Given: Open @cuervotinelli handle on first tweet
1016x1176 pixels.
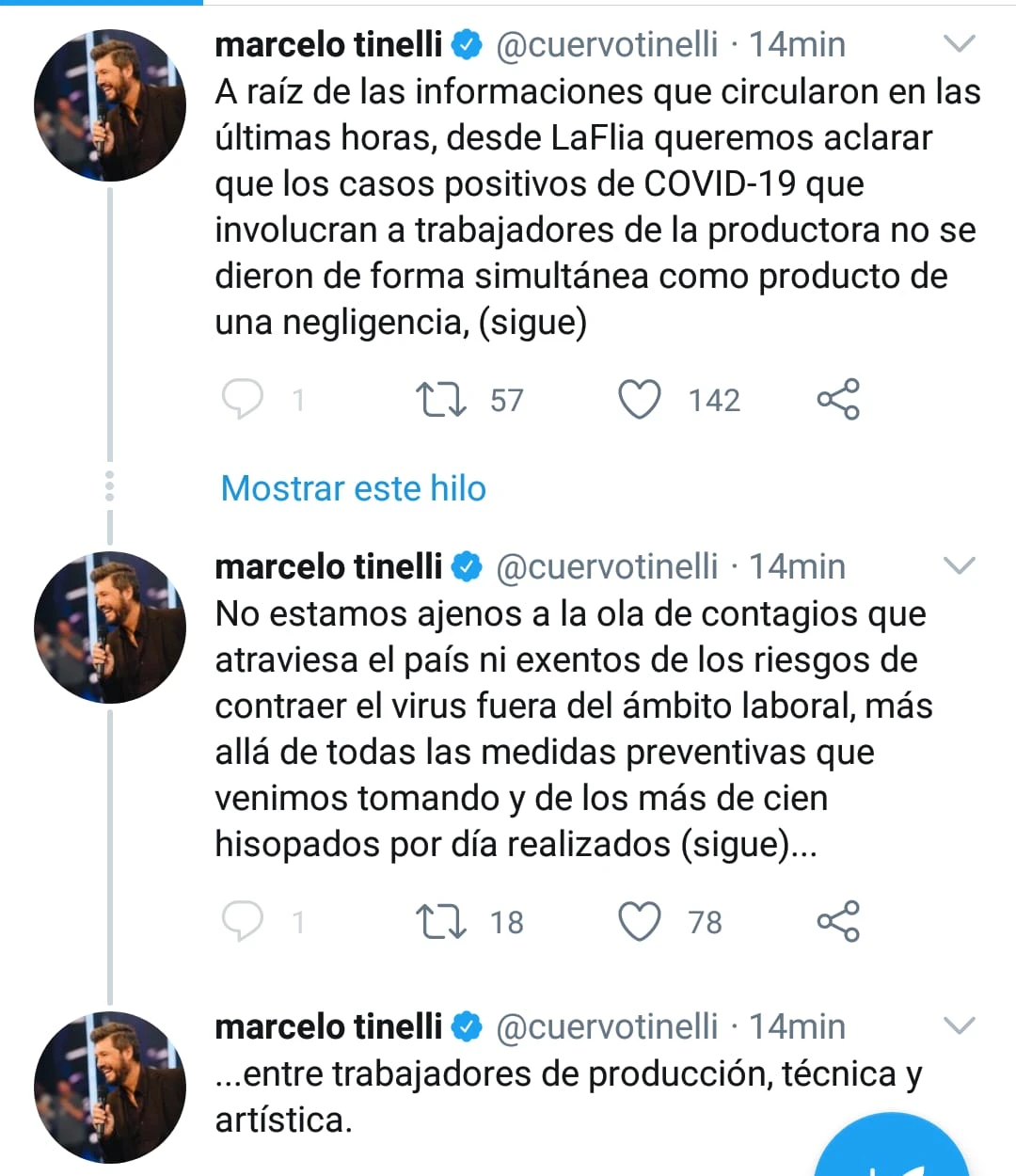Looking at the screenshot, I should click(607, 44).
